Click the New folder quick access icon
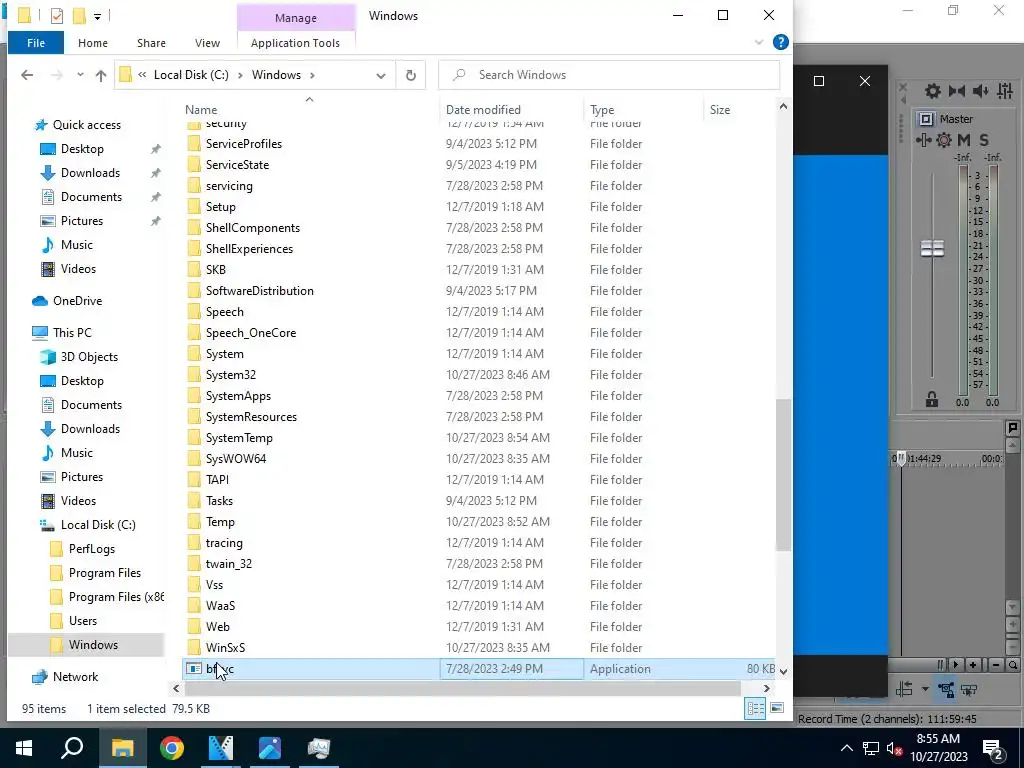 (79, 16)
